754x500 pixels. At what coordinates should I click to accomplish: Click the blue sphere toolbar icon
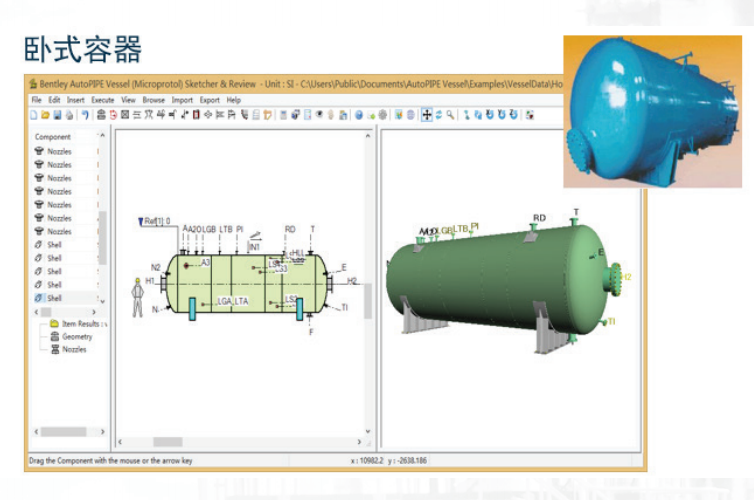[359, 115]
